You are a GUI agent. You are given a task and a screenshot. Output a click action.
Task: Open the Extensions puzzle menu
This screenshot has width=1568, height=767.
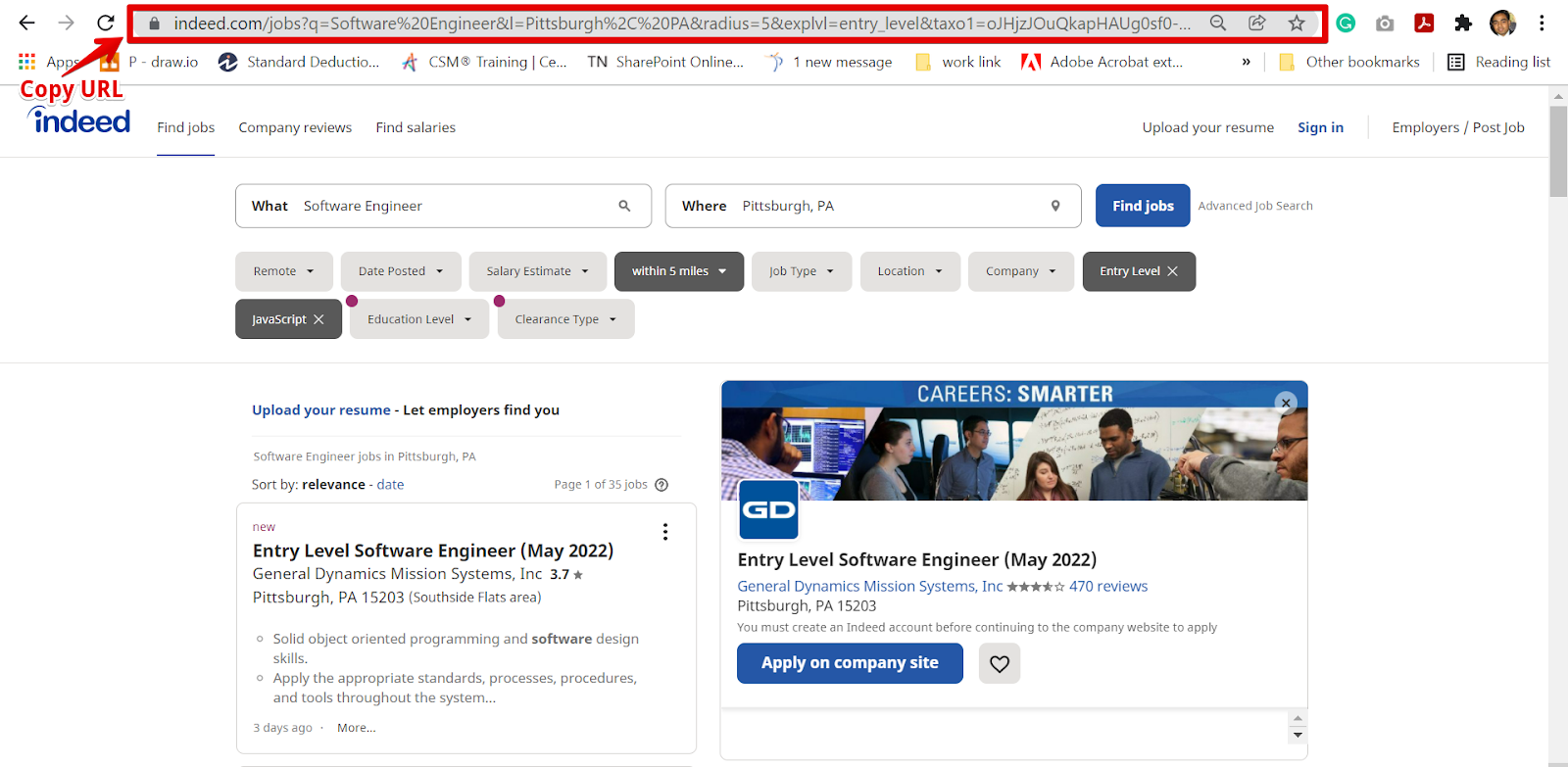(x=1463, y=23)
